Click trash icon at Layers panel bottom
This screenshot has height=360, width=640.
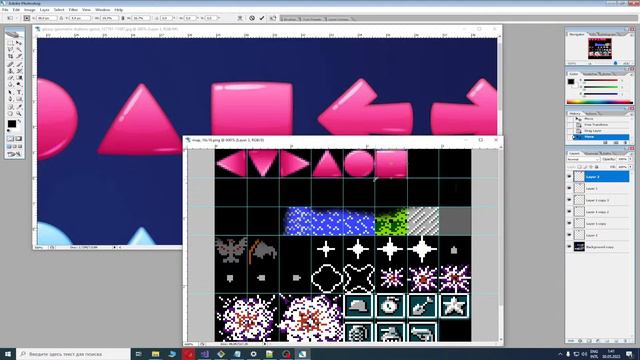click(626, 340)
